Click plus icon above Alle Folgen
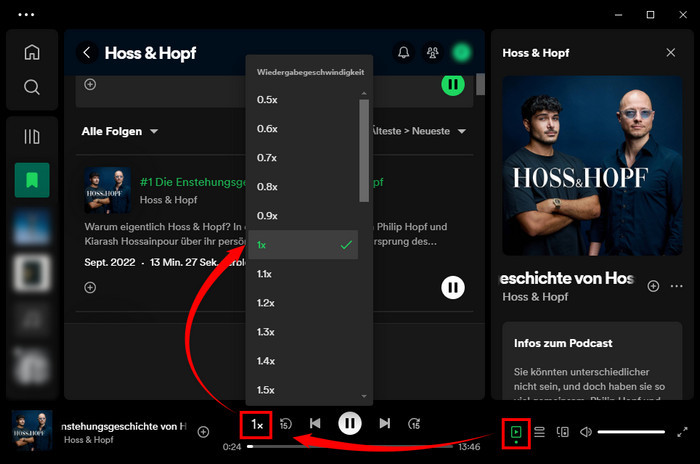 tap(90, 84)
